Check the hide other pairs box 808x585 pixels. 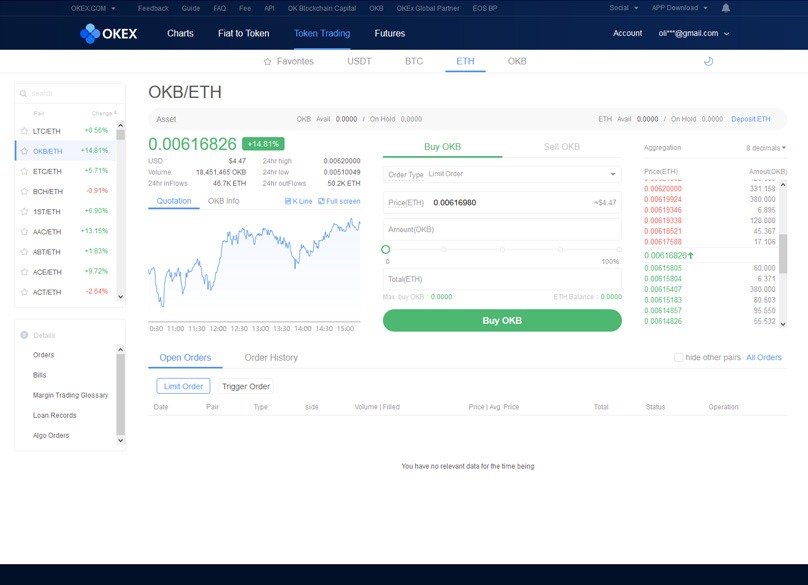coord(679,357)
